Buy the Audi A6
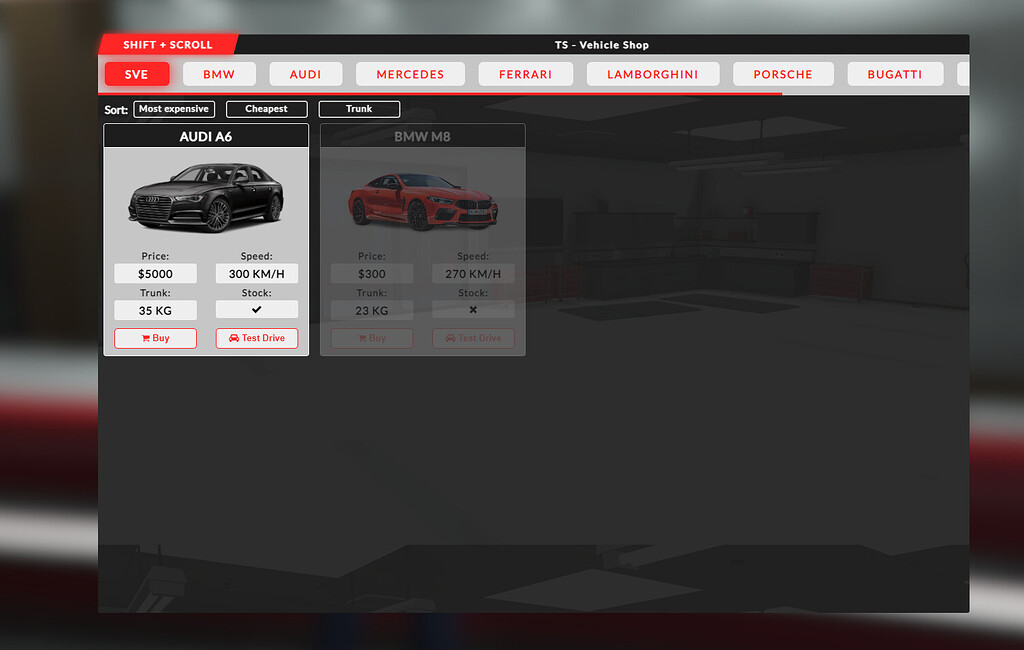Viewport: 1024px width, 650px height. point(155,338)
